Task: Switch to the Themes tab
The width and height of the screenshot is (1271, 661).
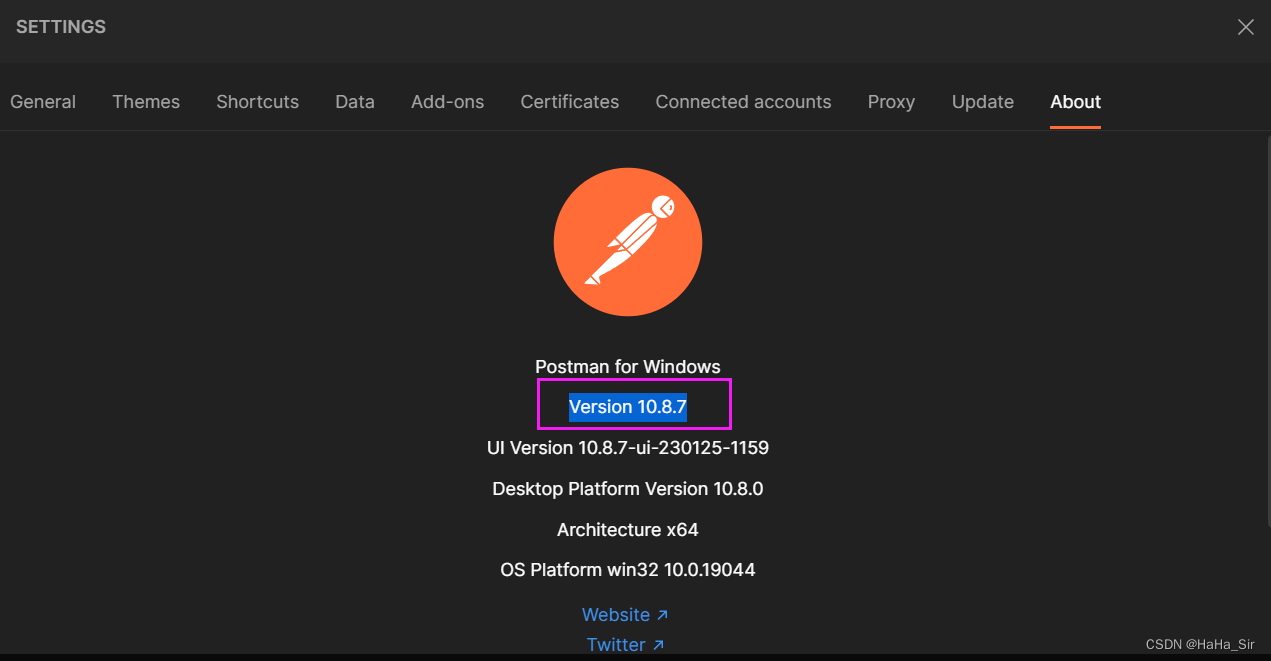Action: tap(146, 102)
